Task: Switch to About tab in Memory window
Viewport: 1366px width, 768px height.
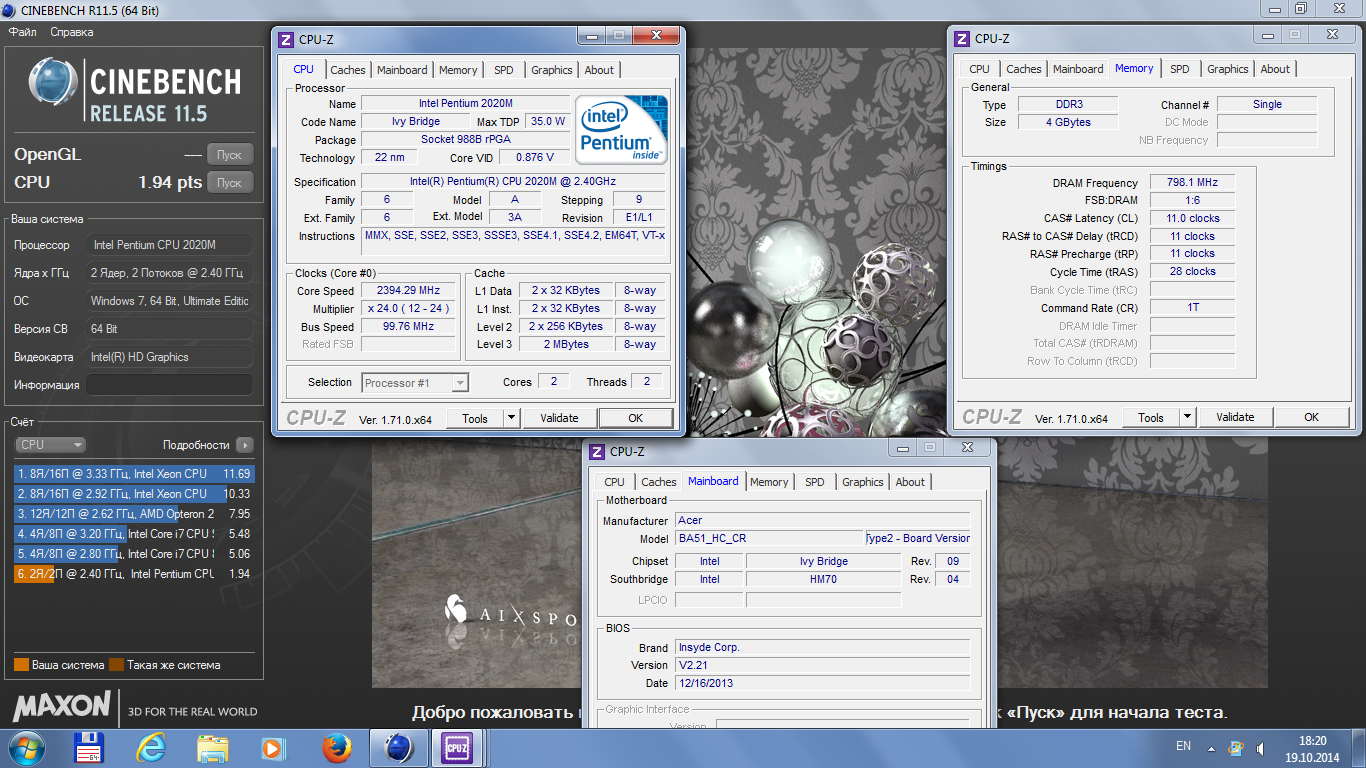Action: coord(1275,69)
